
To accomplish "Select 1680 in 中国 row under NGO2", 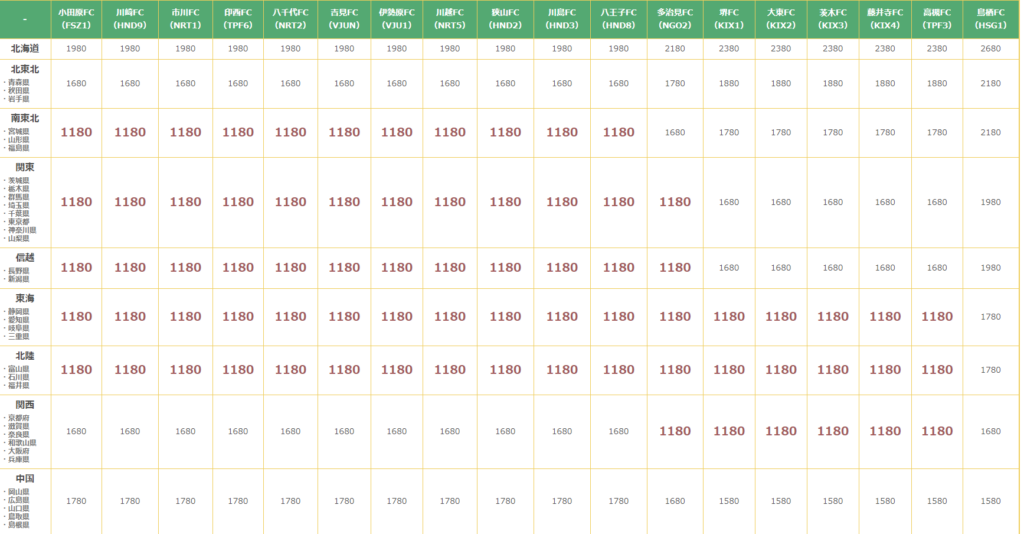I will [x=674, y=501].
